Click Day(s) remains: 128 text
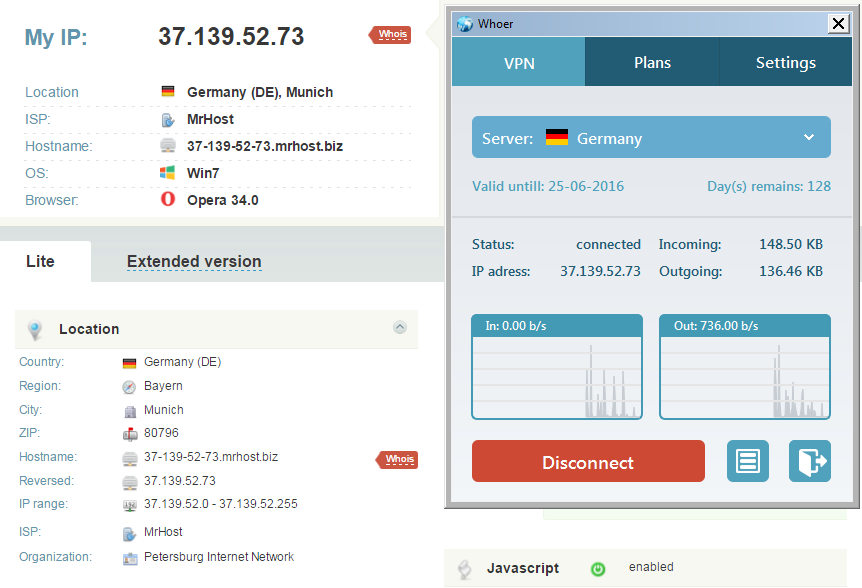This screenshot has width=862, height=588. click(769, 186)
